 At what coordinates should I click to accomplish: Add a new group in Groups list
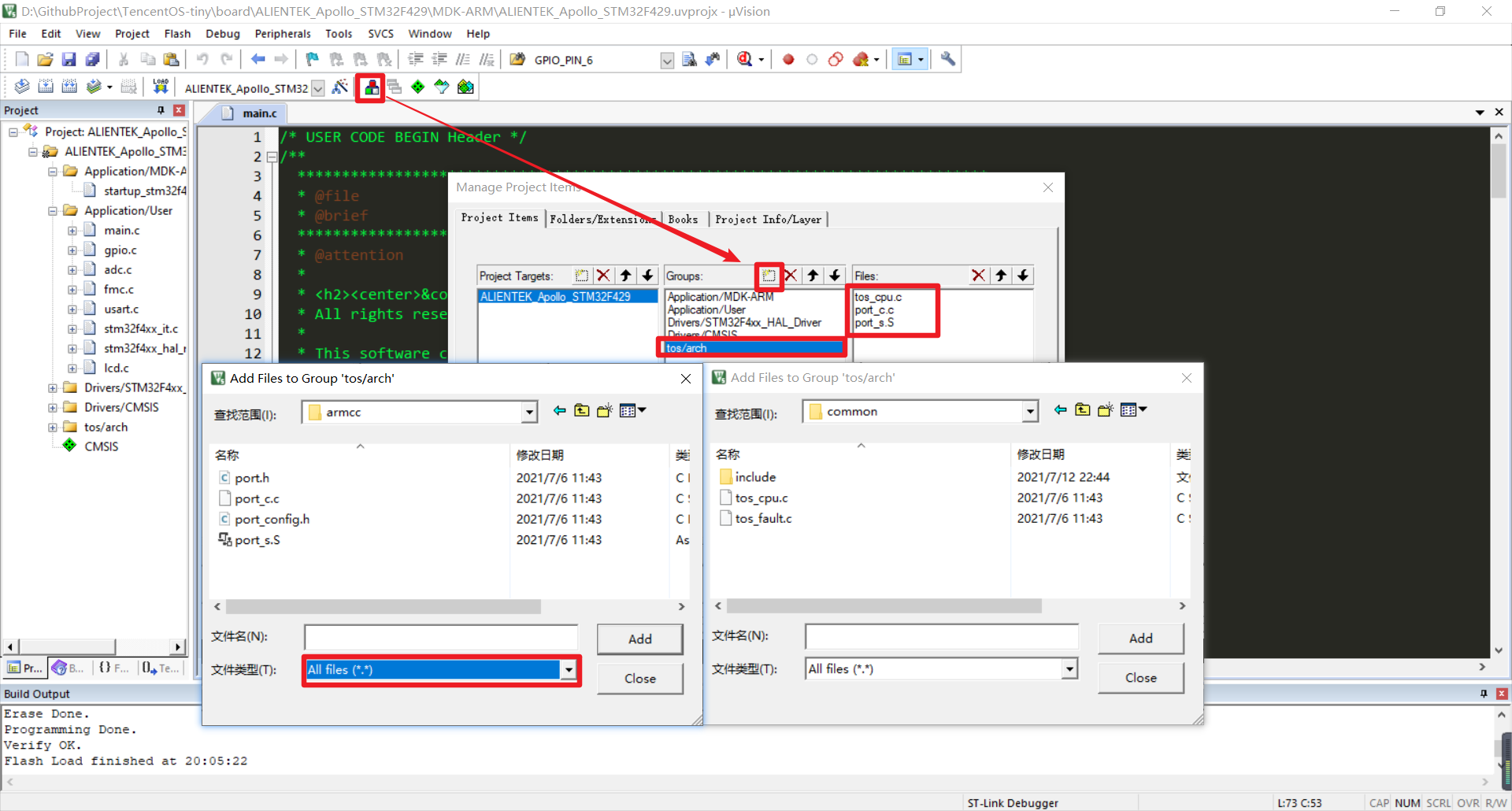pyautogui.click(x=769, y=276)
